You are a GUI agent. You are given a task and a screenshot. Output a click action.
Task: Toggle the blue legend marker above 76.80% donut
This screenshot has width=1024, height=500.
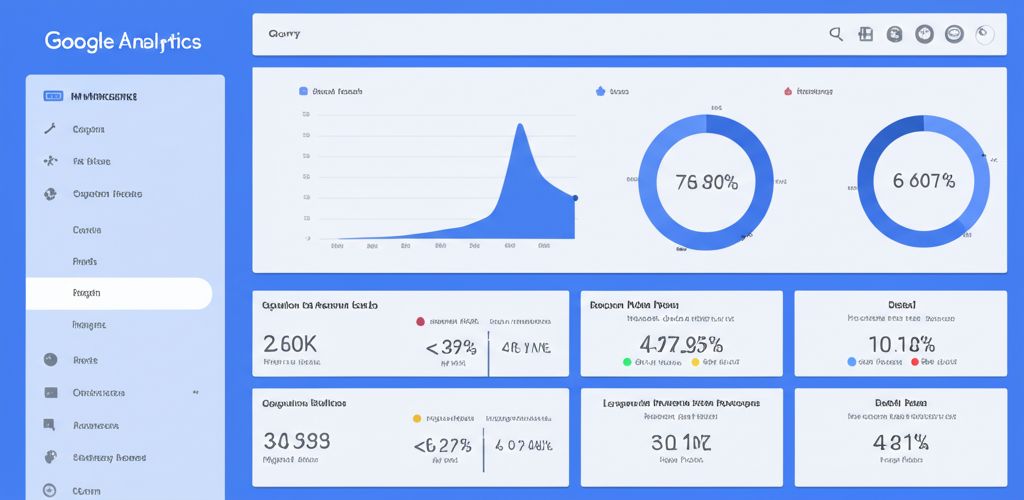601,91
